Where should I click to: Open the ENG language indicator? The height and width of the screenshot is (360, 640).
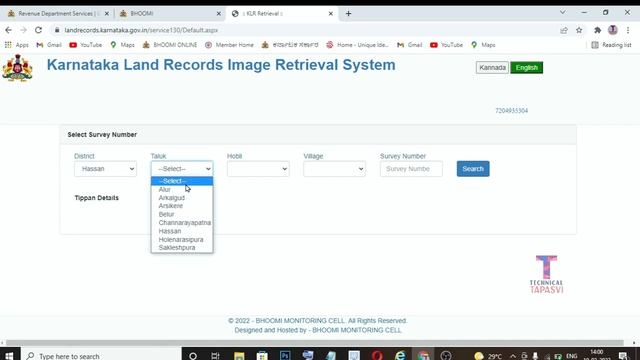coord(572,356)
